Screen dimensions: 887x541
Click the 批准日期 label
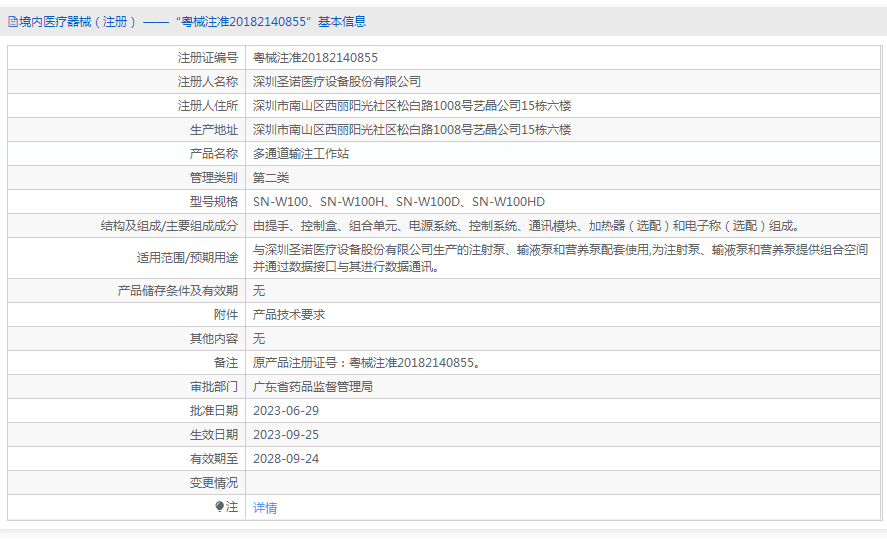click(214, 411)
